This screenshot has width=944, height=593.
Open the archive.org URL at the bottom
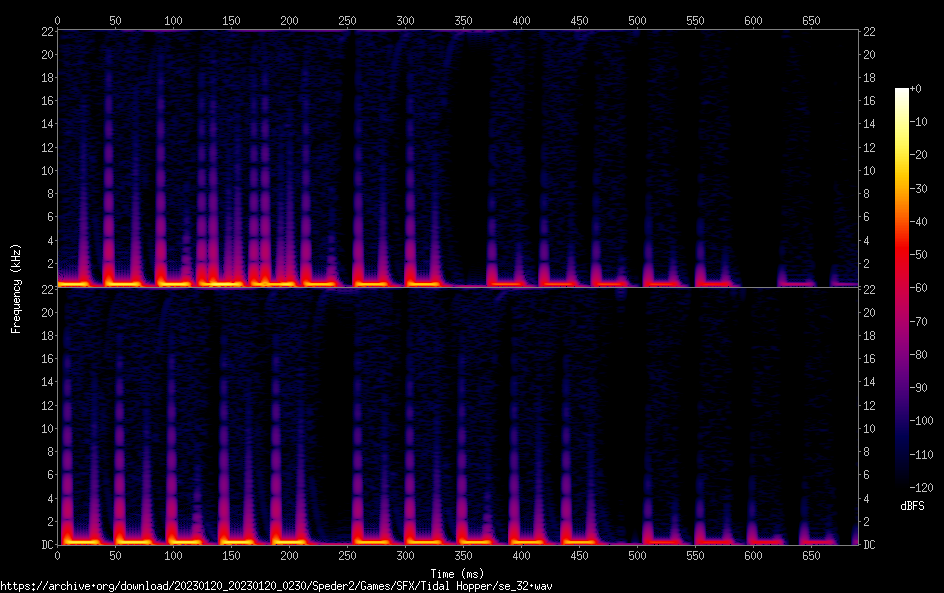[x=276, y=585]
